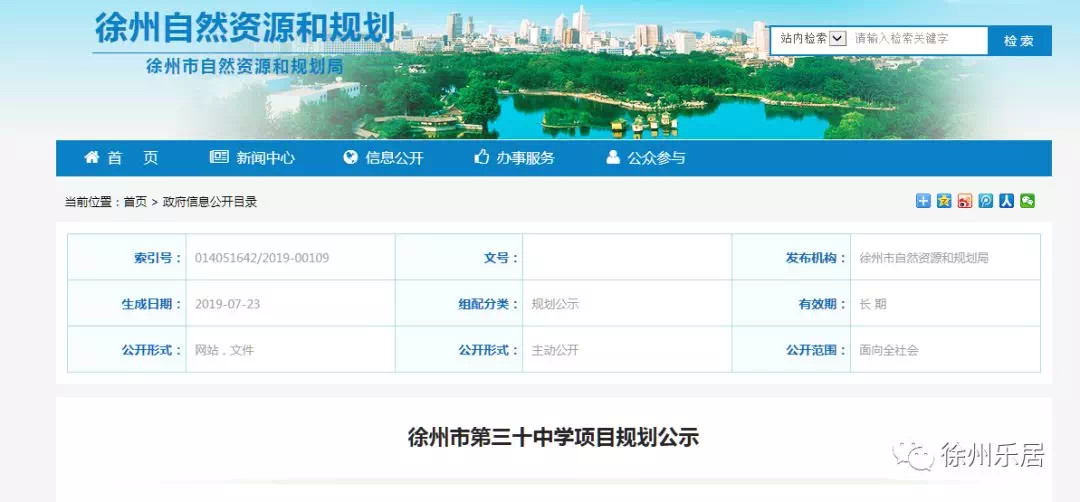The width and height of the screenshot is (1080, 502).
Task: Open 公众参与 navigation item
Action: pos(645,158)
